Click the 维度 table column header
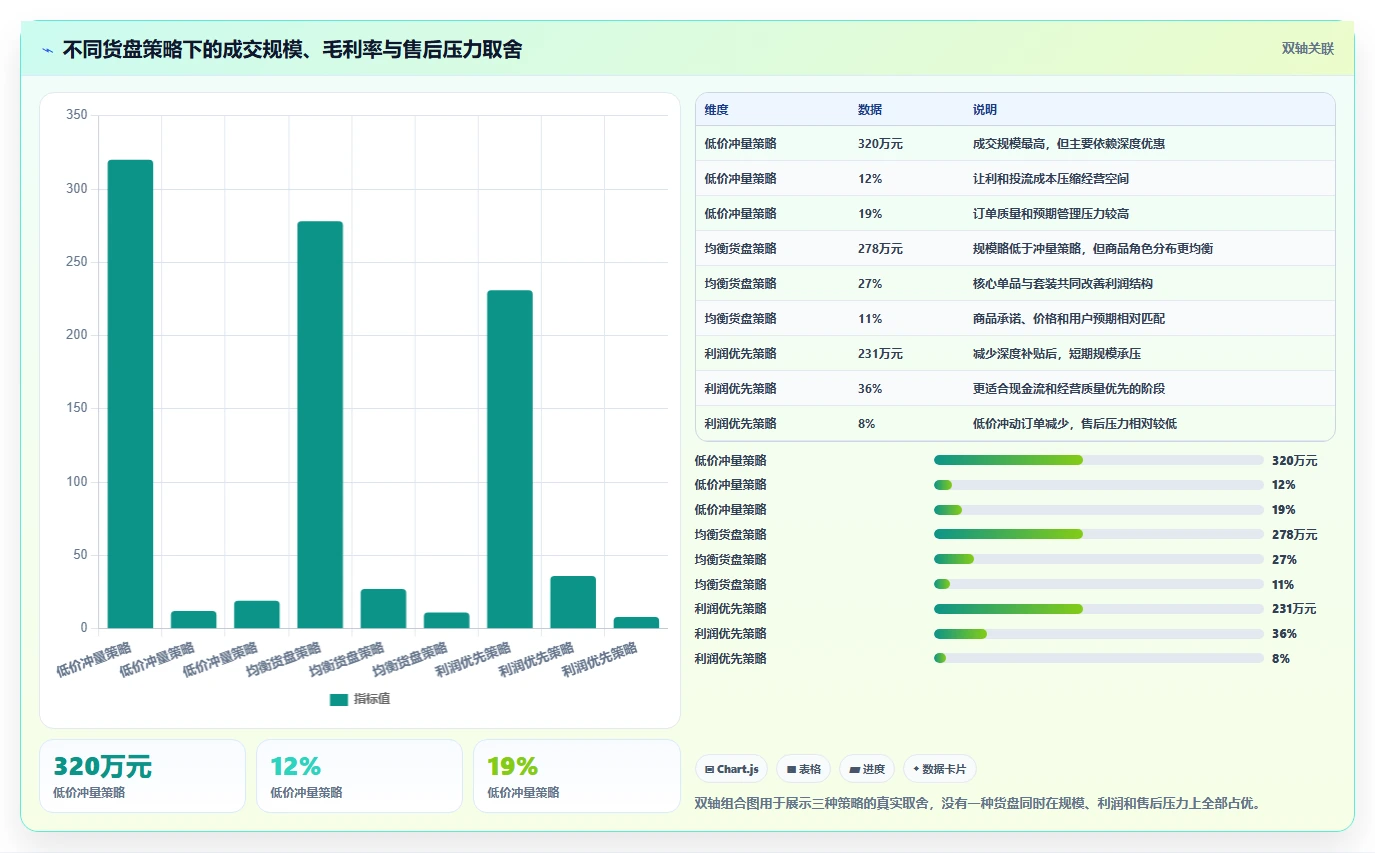Image resolution: width=1375 pixels, height=853 pixels. pos(716,110)
